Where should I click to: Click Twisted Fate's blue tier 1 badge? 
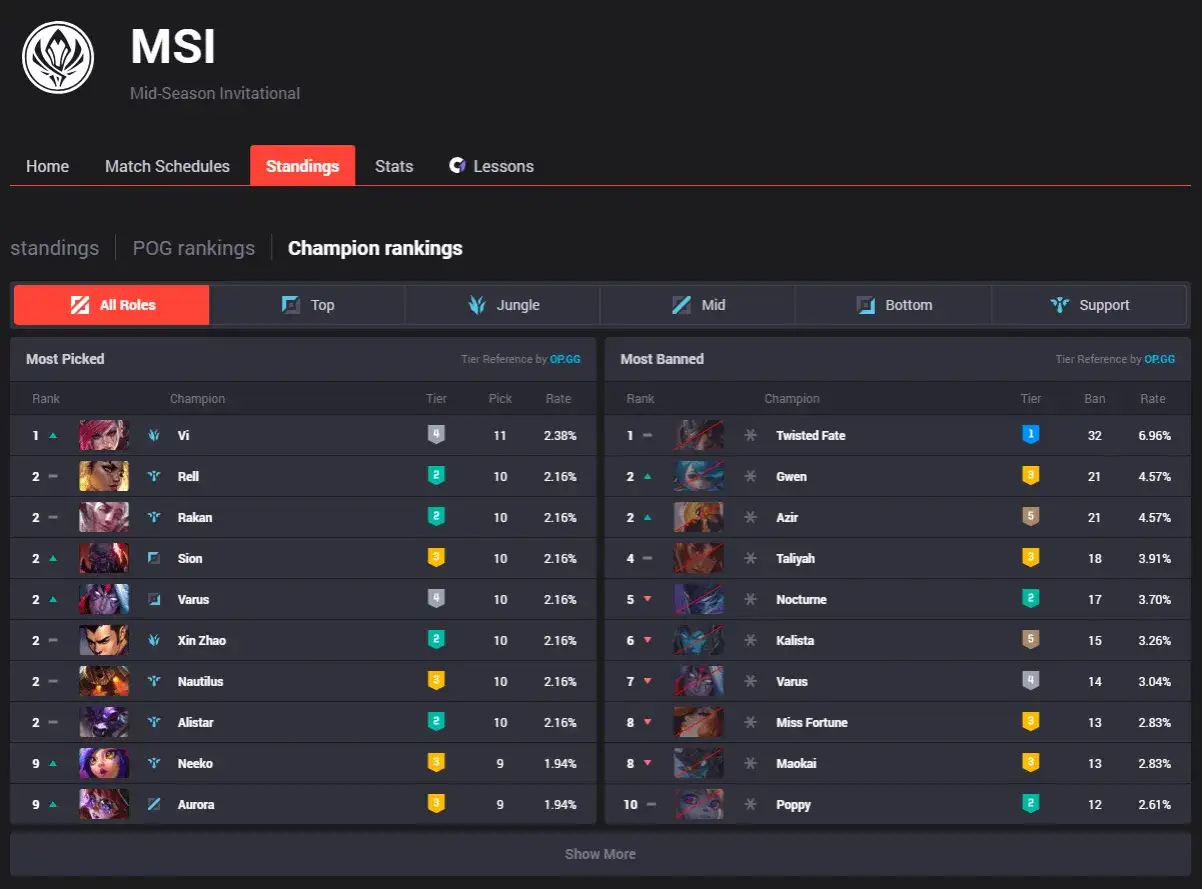(1030, 435)
